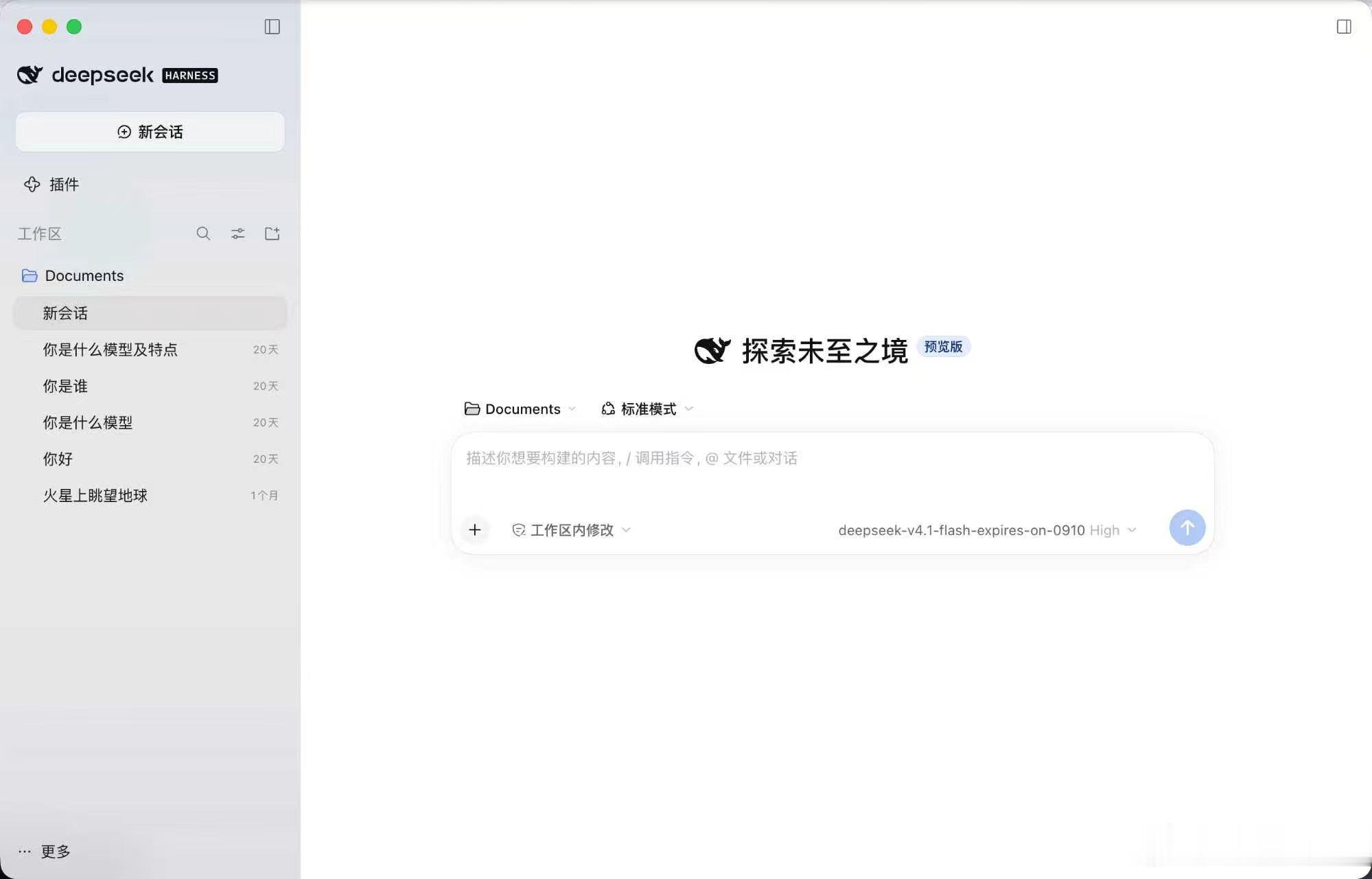Click the 1个月 timestamp text
1372x879 pixels.
tap(264, 495)
